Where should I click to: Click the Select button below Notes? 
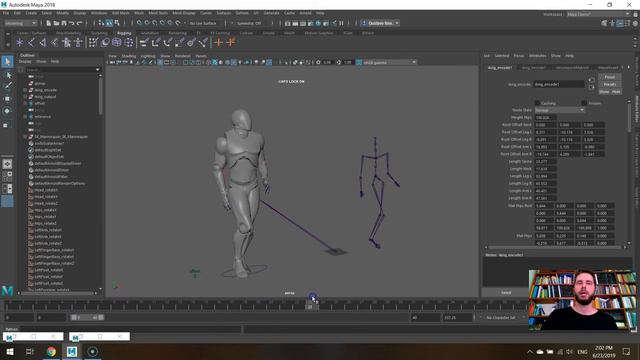point(506,293)
